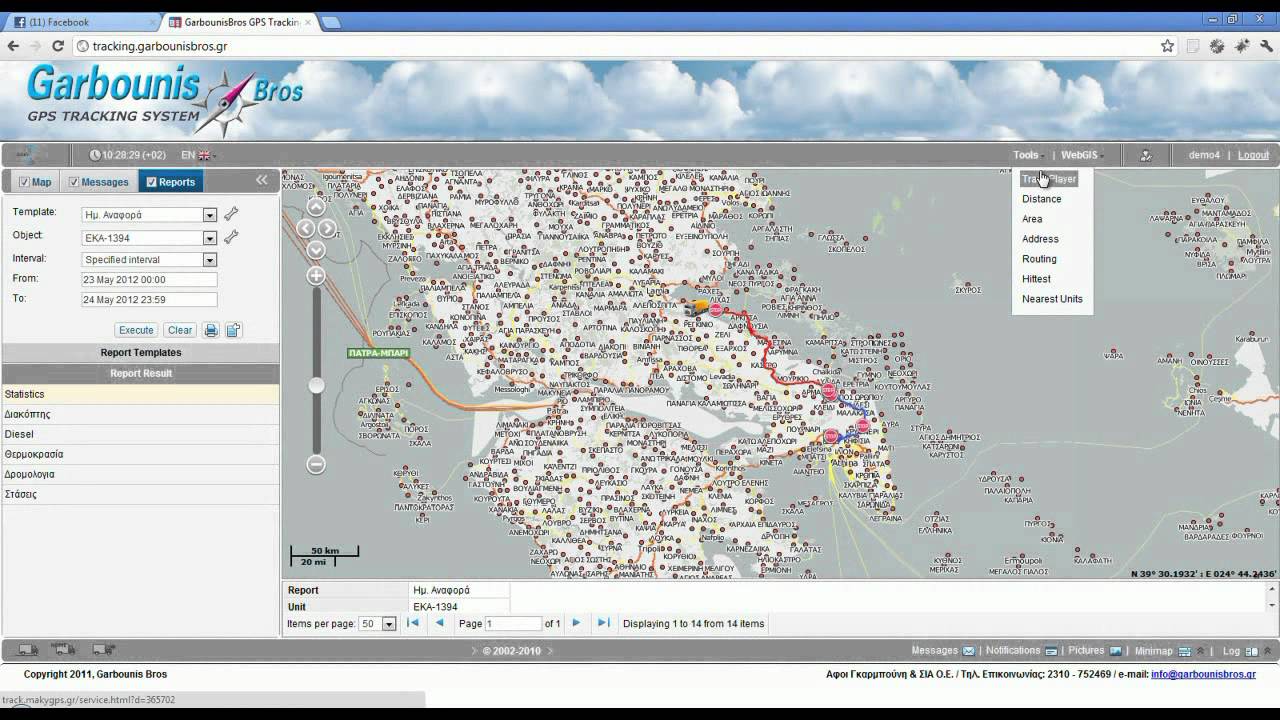Select the Δρομολογια report result
Screen dimensions: 1280x720
pos(140,474)
